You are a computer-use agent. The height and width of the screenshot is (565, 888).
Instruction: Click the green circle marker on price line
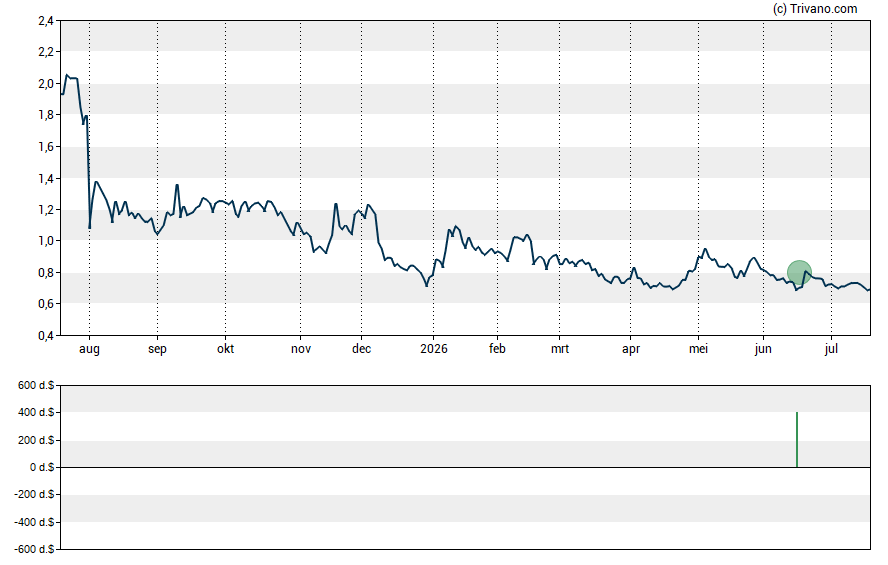click(x=799, y=272)
